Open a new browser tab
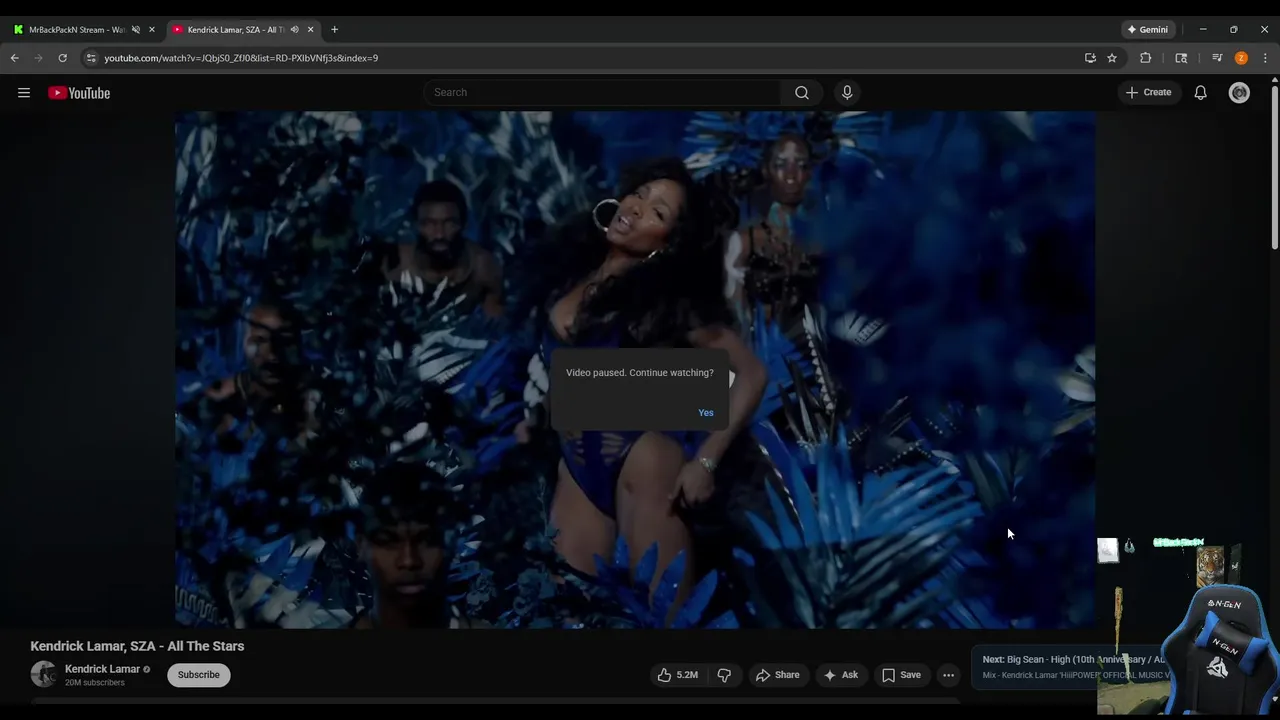 [334, 29]
